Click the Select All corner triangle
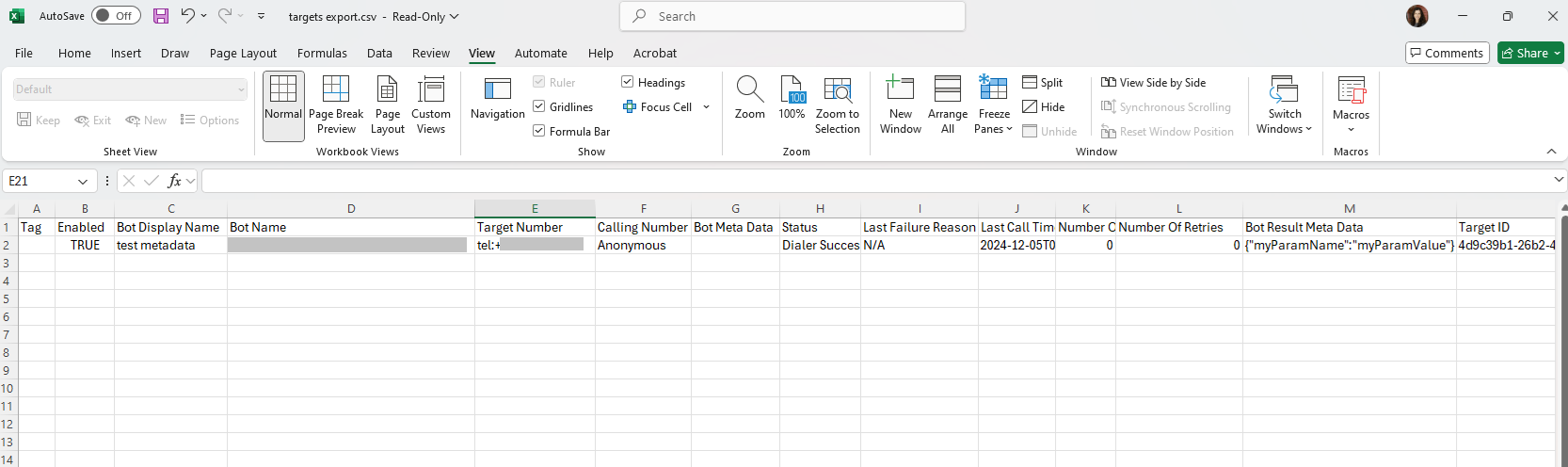This screenshot has width=1568, height=467. pyautogui.click(x=10, y=209)
